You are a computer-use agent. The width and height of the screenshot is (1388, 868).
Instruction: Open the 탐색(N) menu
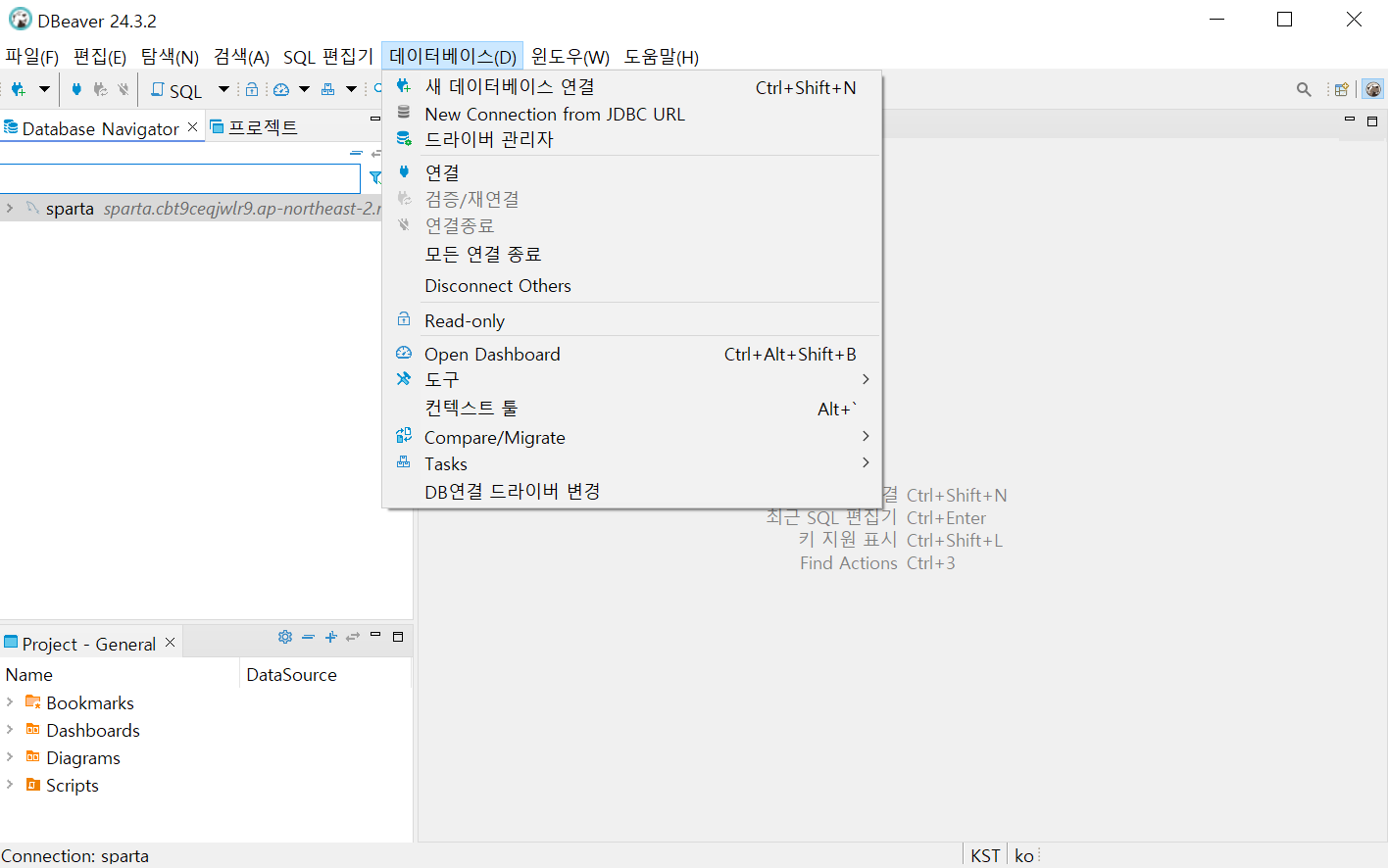click(170, 57)
